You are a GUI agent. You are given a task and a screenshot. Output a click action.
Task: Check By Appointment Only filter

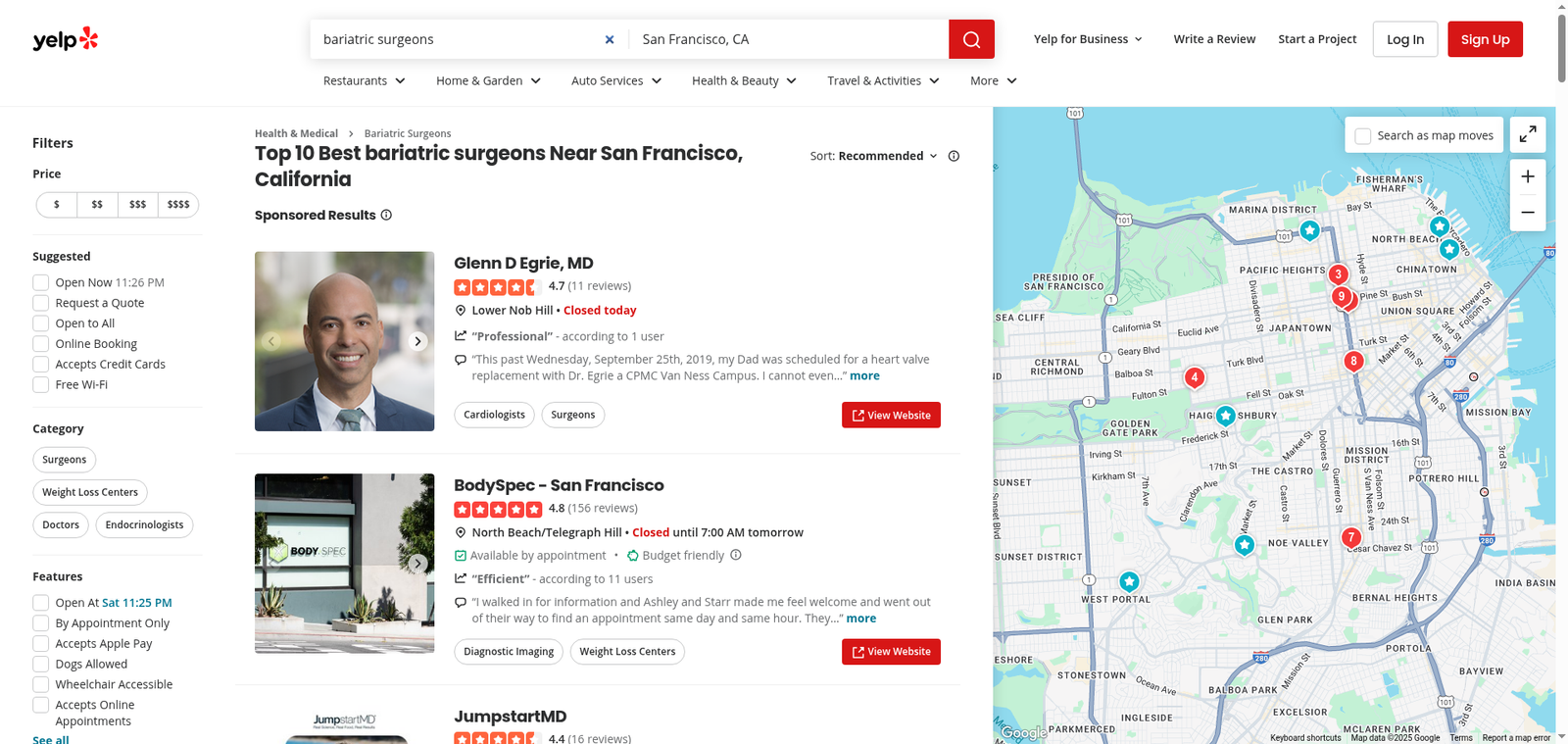pyautogui.click(x=41, y=623)
